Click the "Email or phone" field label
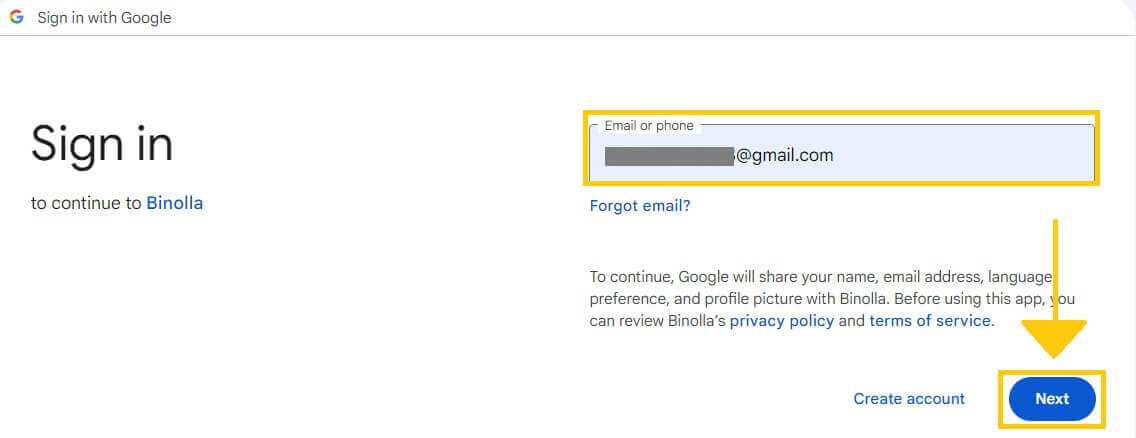 649,126
